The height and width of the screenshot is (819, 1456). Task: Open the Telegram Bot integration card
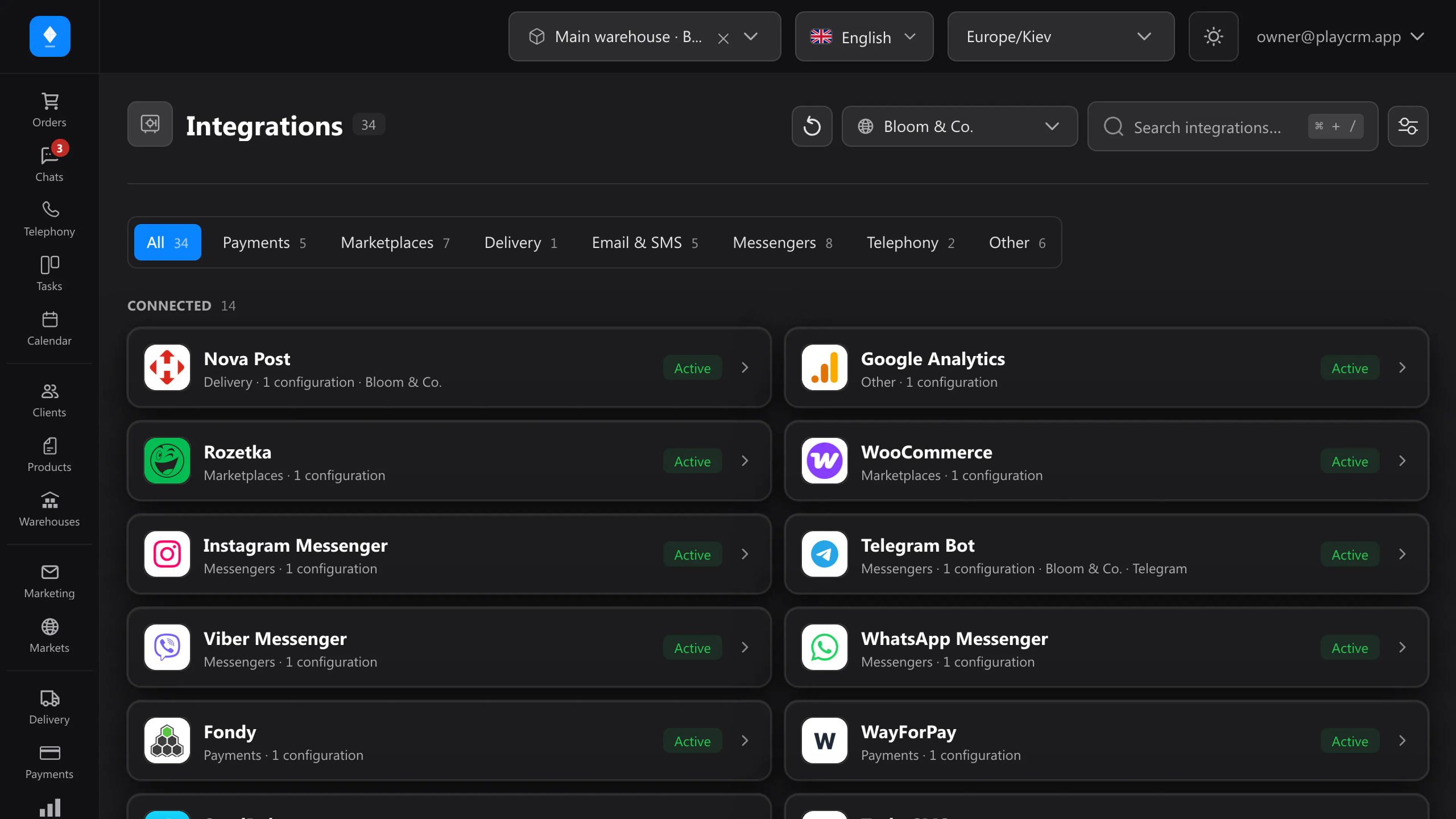[1106, 554]
